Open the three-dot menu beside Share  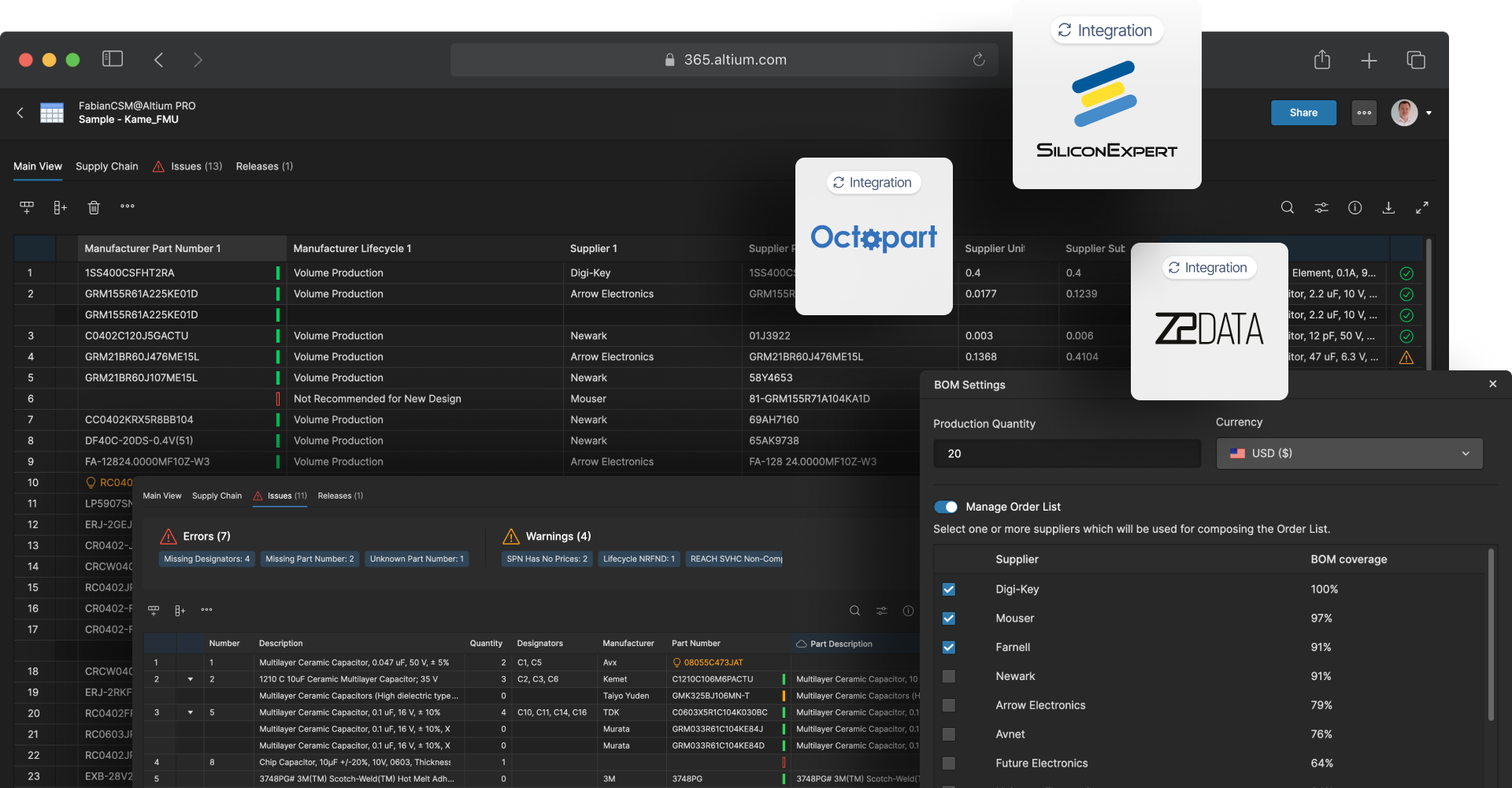pos(1364,113)
